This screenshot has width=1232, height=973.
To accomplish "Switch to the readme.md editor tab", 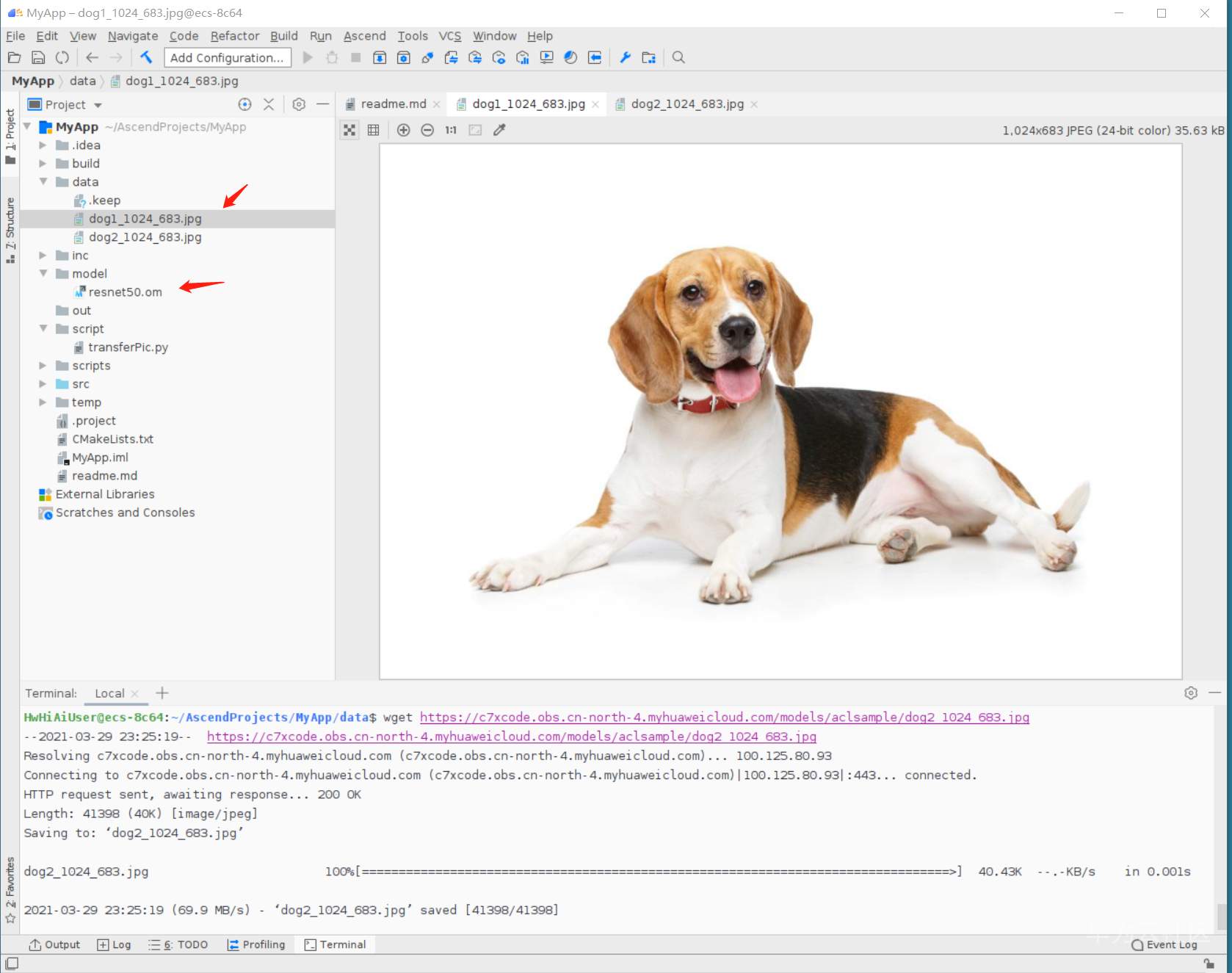I will point(393,104).
